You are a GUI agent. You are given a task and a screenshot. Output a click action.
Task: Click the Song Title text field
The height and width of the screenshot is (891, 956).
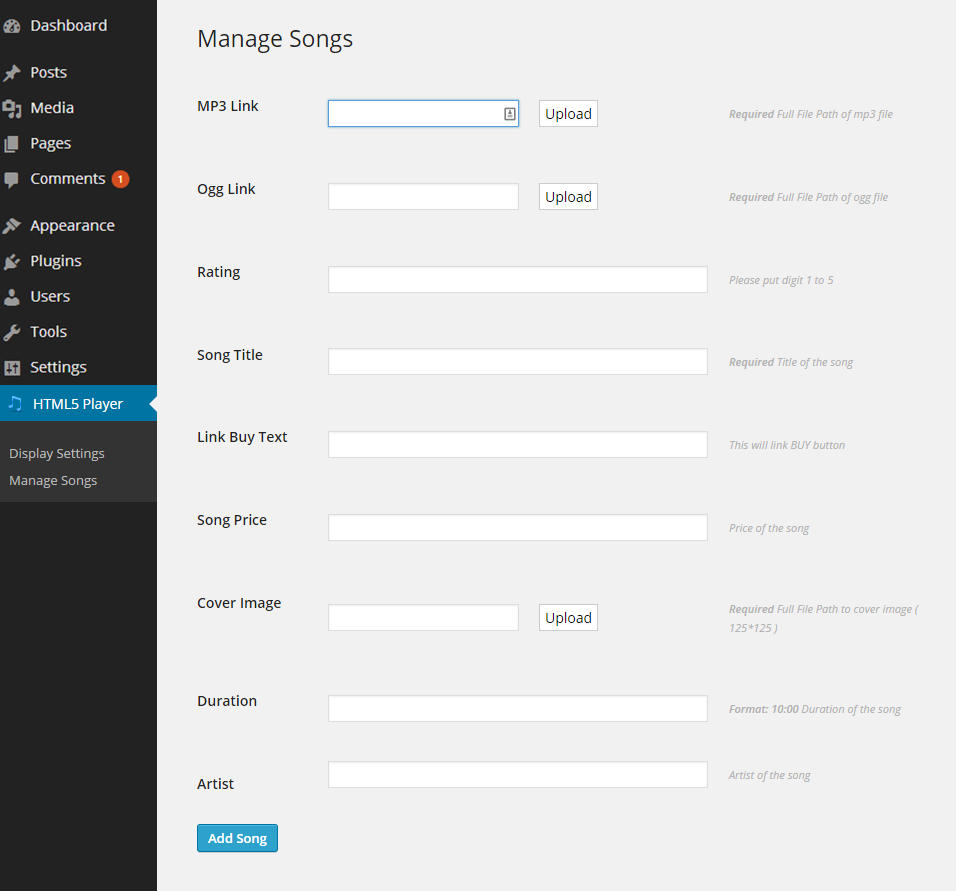coord(518,362)
